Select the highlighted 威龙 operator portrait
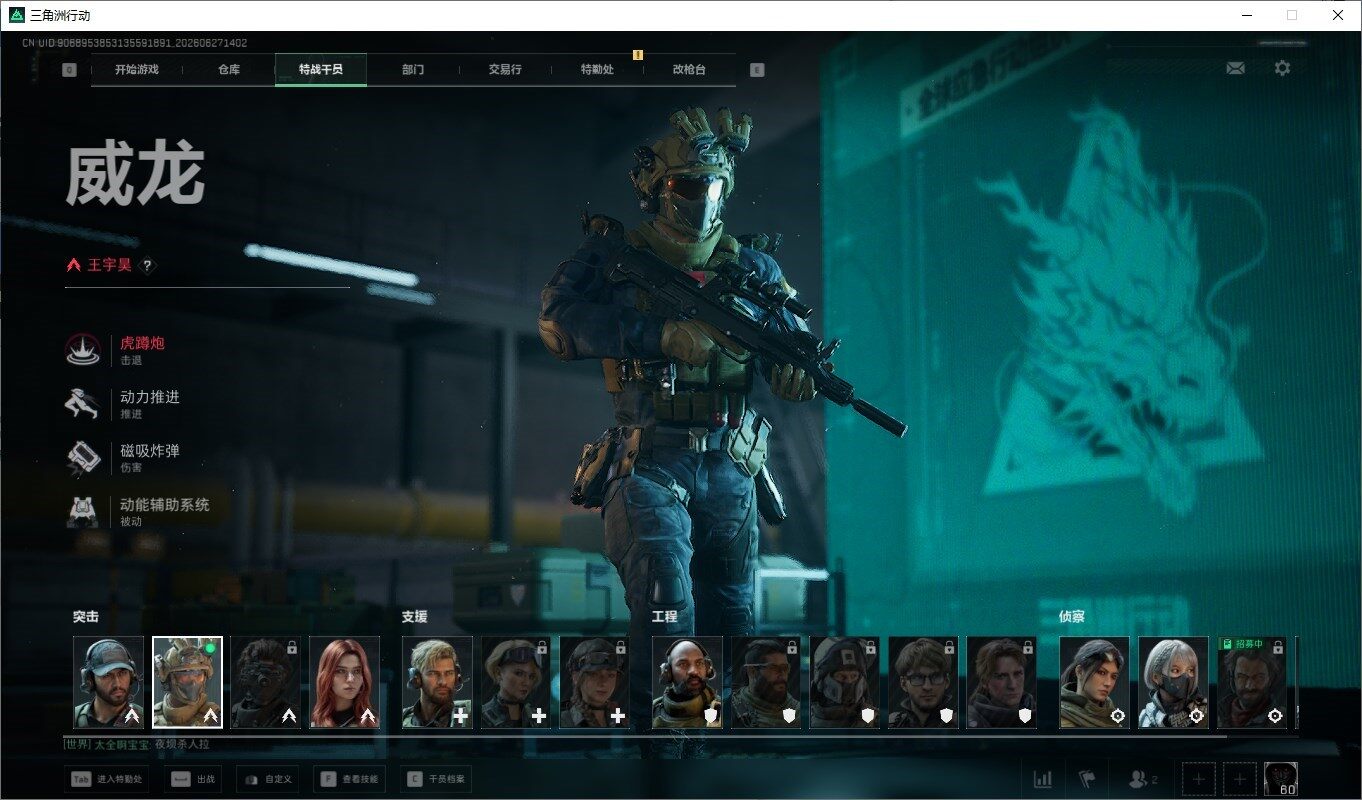This screenshot has width=1362, height=800. [187, 682]
